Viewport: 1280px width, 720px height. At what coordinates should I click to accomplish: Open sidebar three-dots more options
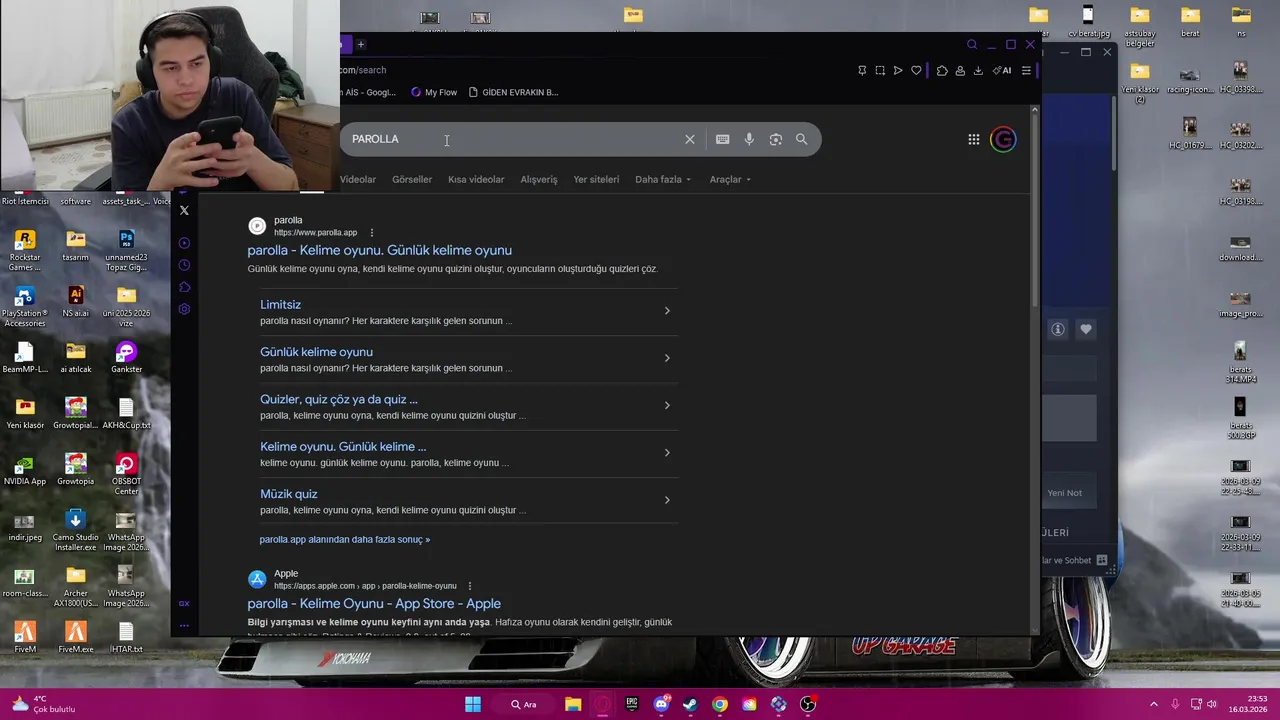pyautogui.click(x=184, y=625)
